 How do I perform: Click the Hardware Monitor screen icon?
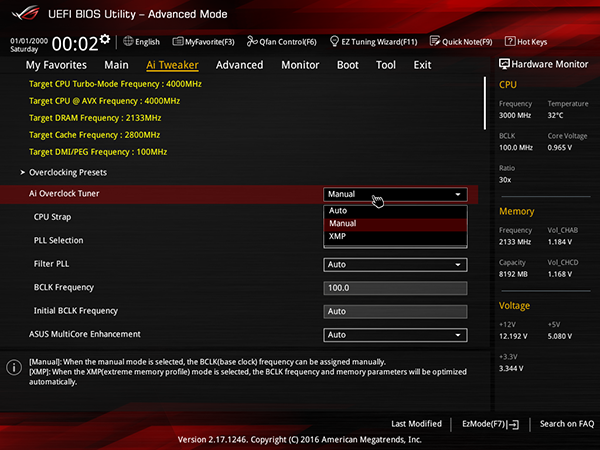click(x=504, y=64)
